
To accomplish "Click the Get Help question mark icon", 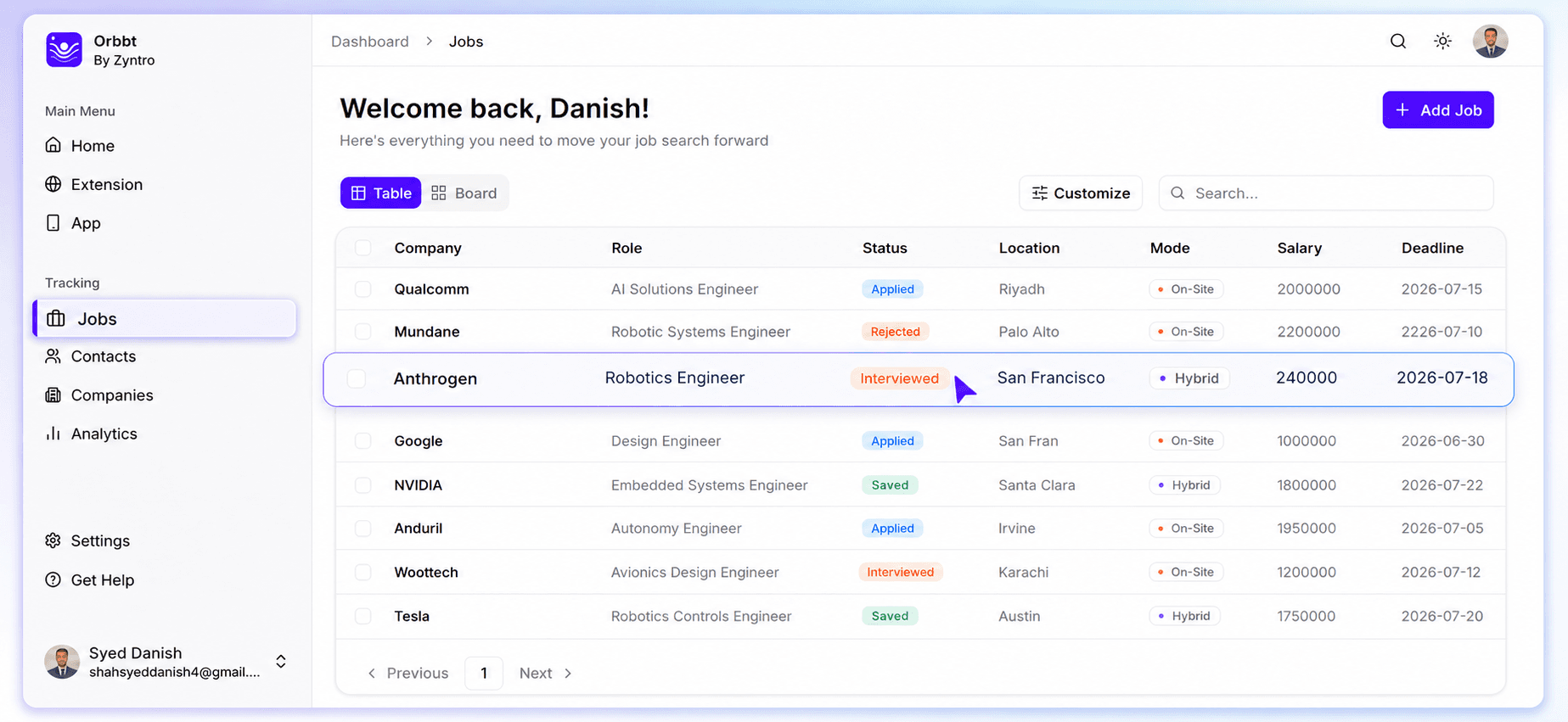I will [x=53, y=579].
